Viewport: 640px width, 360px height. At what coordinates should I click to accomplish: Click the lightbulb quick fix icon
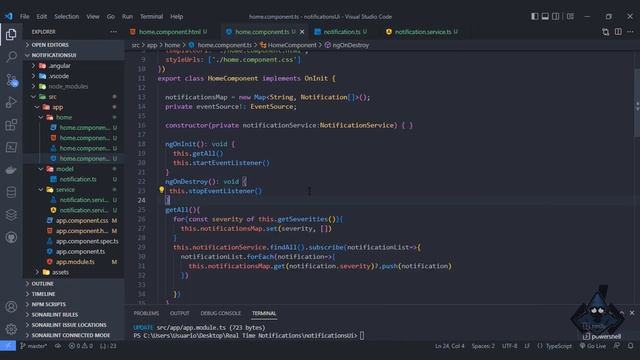click(x=162, y=190)
